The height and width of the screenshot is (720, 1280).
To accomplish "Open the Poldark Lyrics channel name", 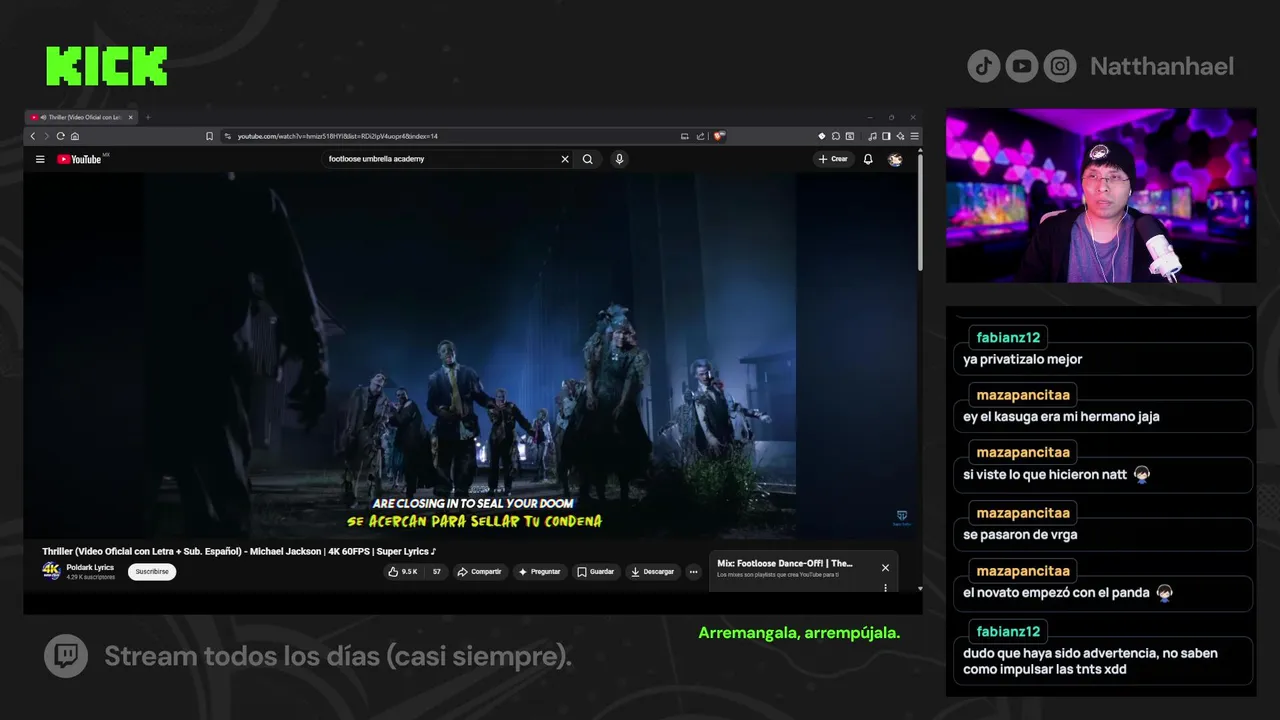I will pos(90,567).
